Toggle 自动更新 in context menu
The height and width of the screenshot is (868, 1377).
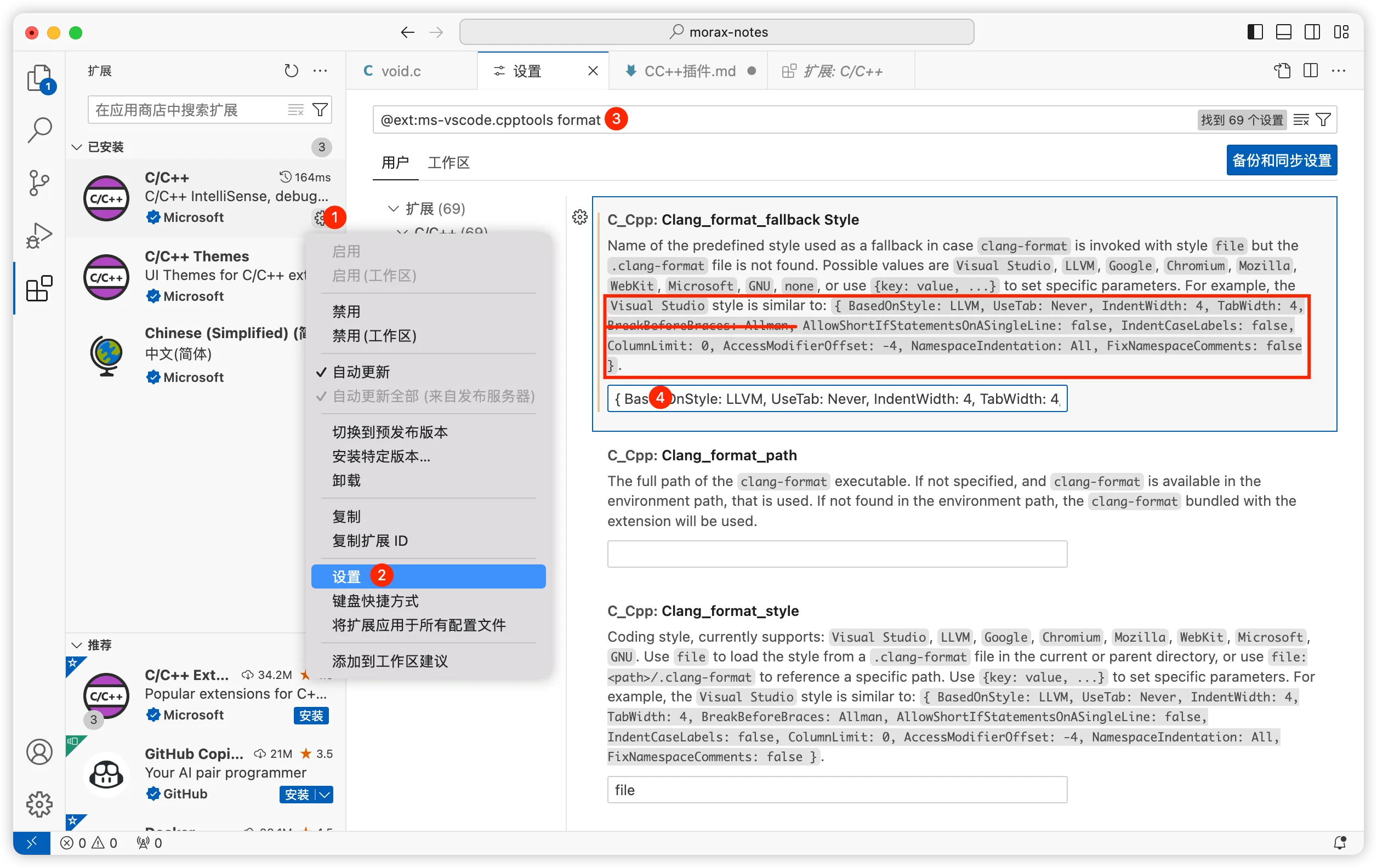pyautogui.click(x=428, y=372)
